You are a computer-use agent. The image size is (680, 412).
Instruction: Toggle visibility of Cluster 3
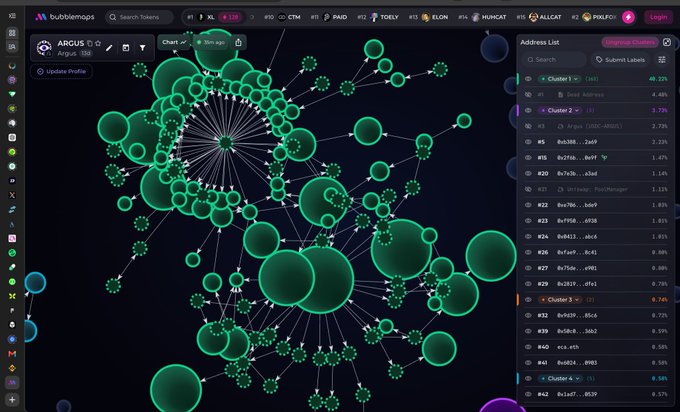tap(528, 300)
